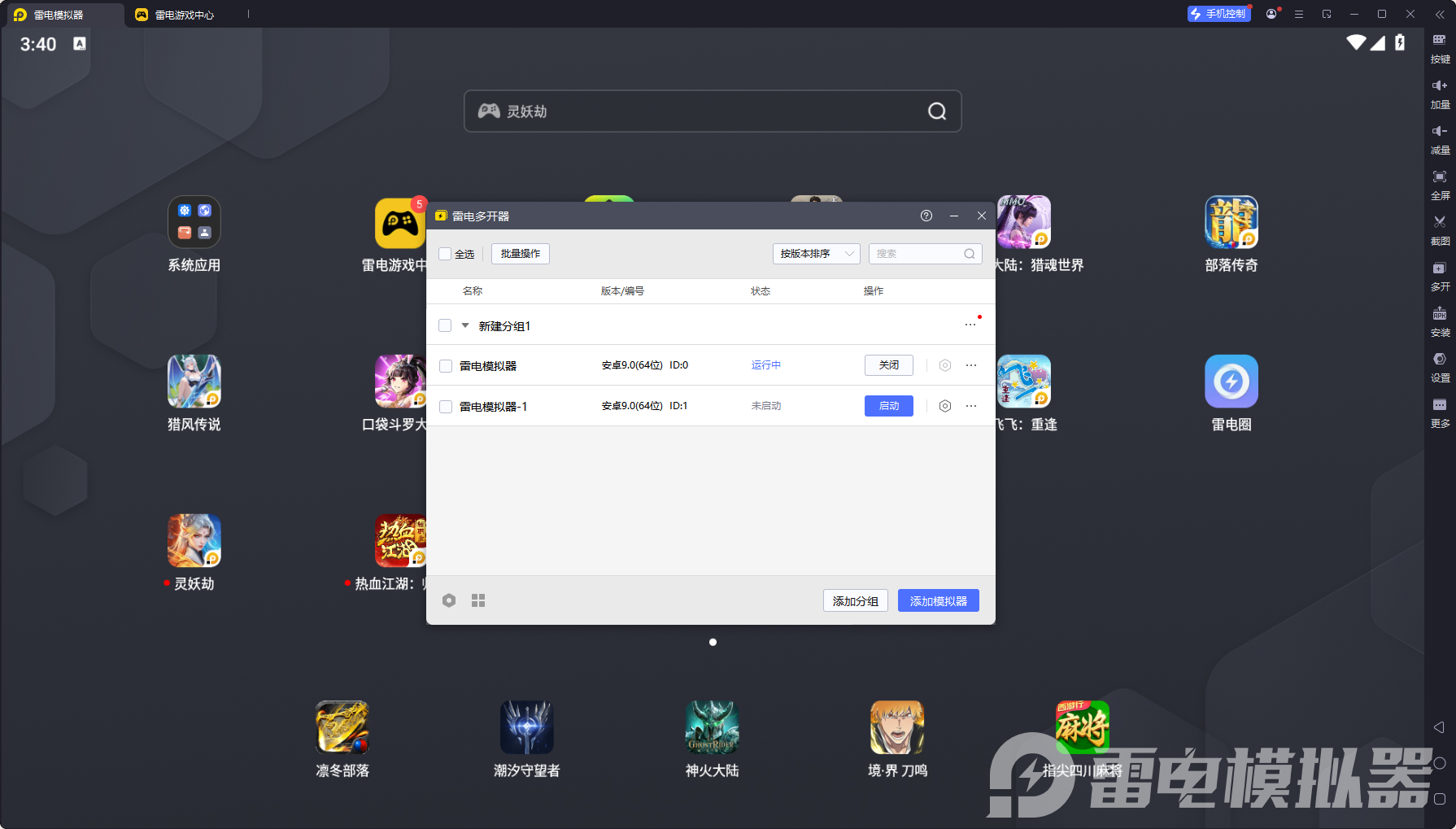Focus the 搜索 field in 雷电多开 dialog
This screenshot has width=1456, height=829.
[x=926, y=254]
